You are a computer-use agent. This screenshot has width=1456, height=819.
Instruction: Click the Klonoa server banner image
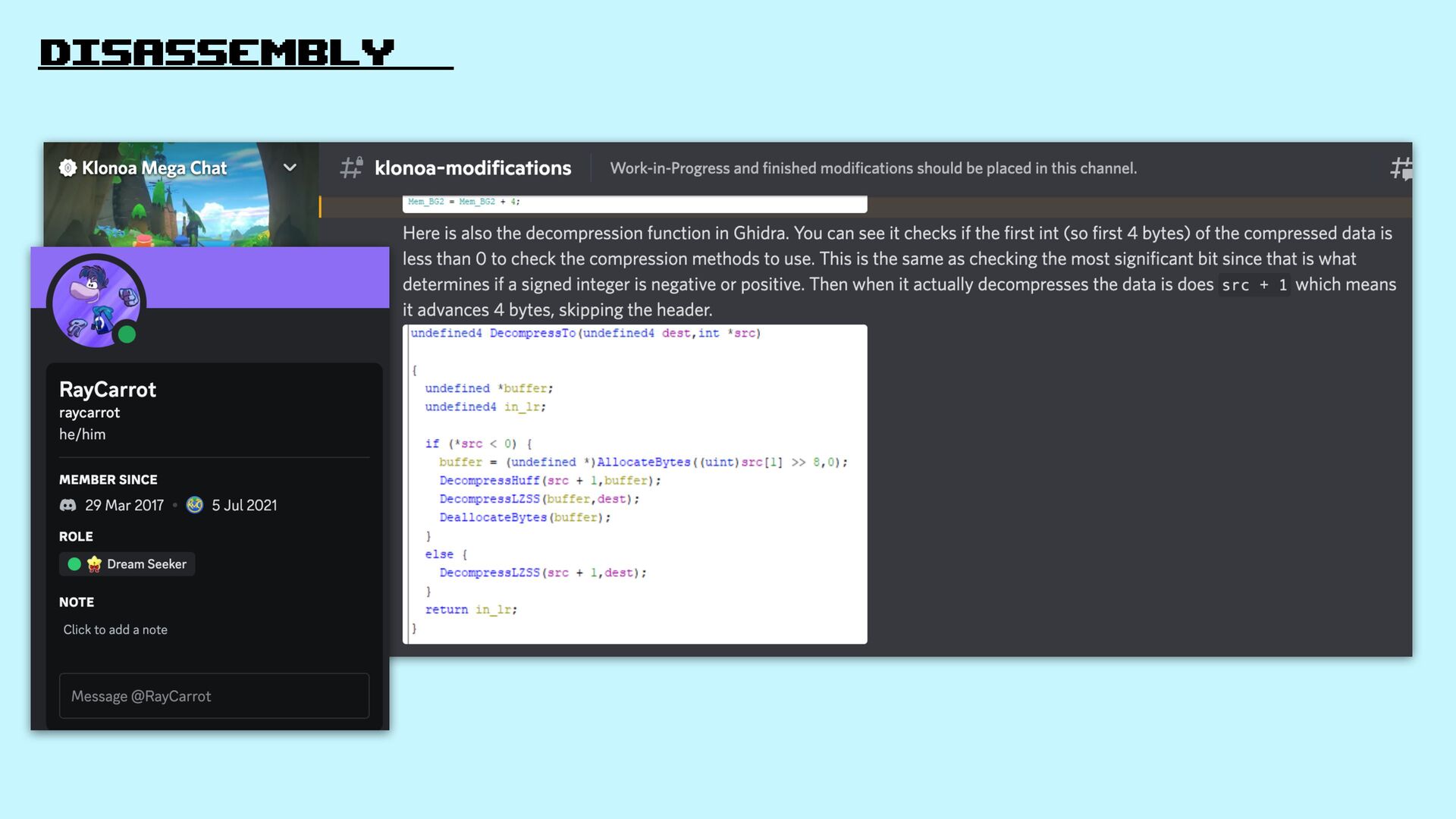(180, 216)
